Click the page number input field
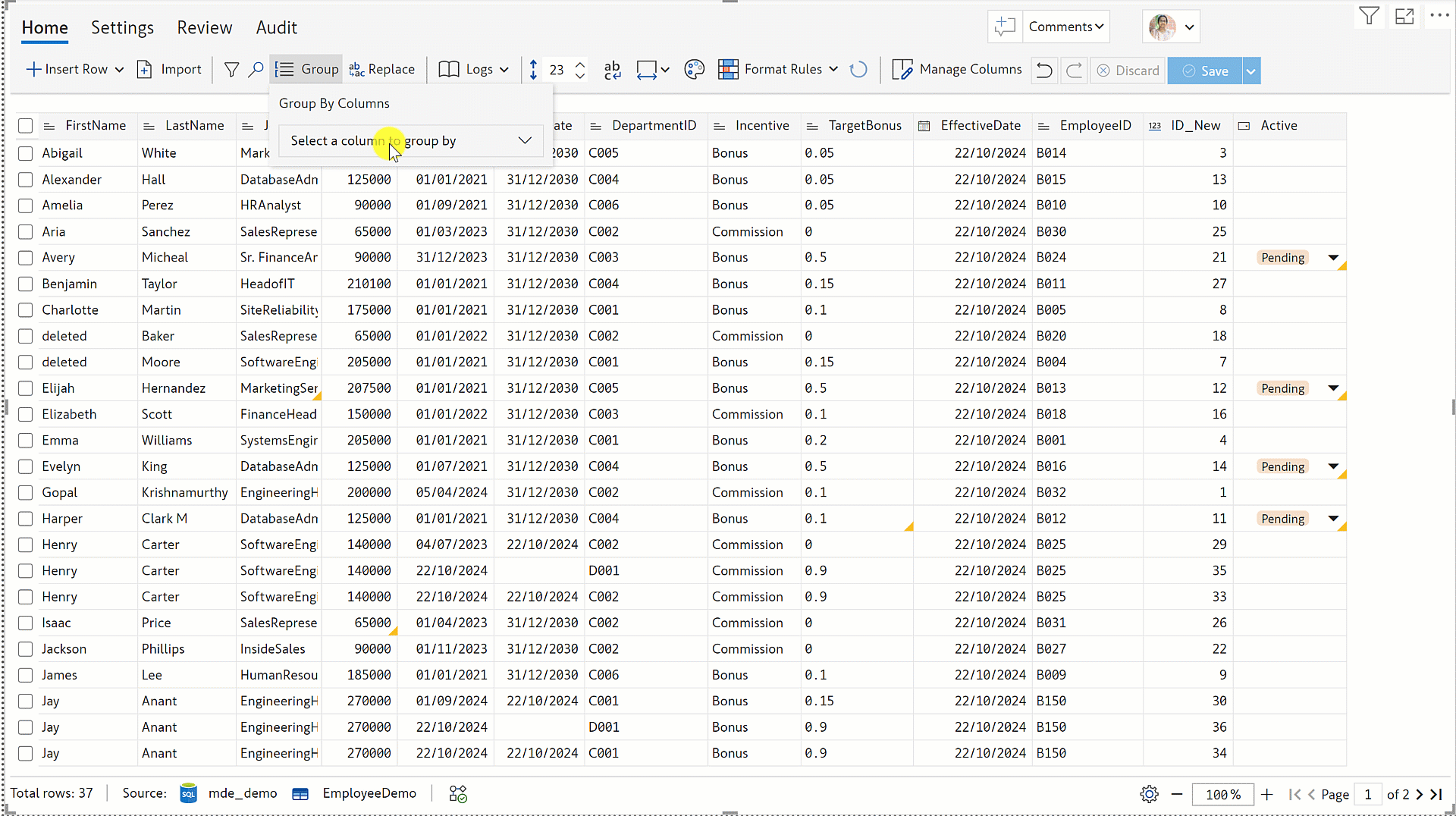 coord(1368,794)
